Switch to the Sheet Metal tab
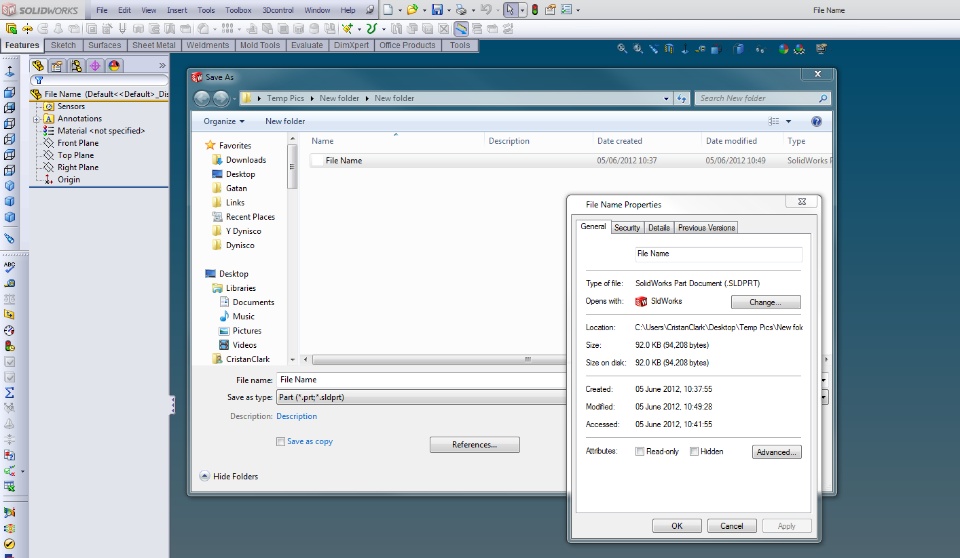 154,45
